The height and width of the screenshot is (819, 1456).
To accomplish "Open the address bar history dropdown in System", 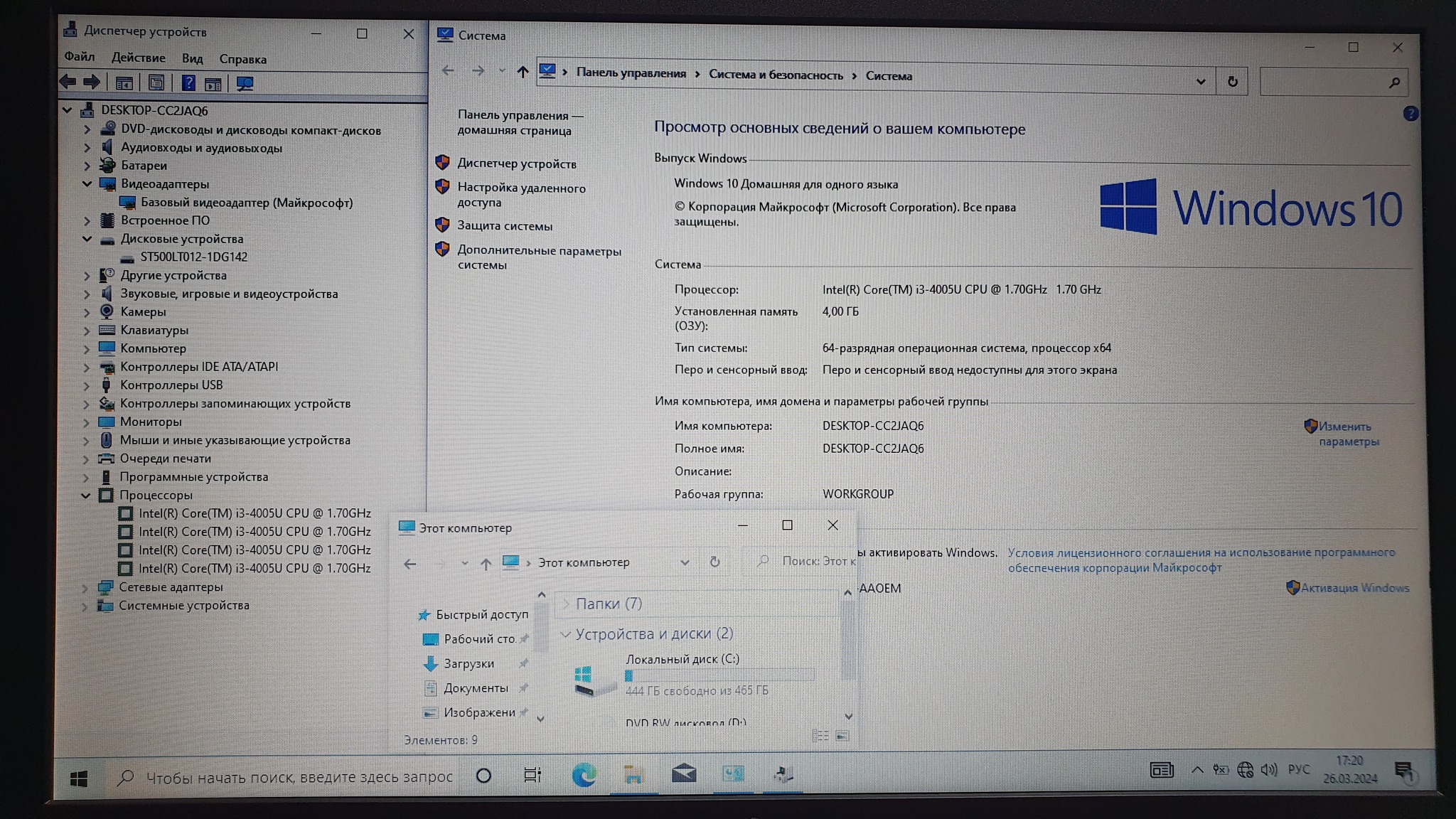I will pos(1201,82).
